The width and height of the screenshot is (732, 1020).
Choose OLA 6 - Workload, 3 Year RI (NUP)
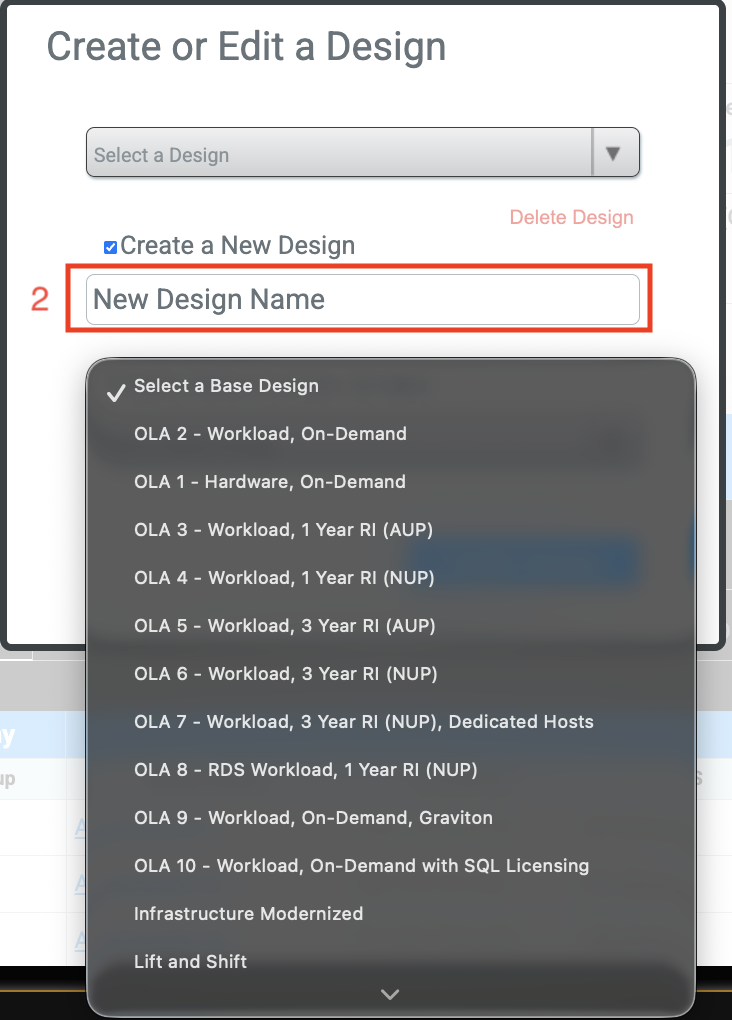click(285, 674)
